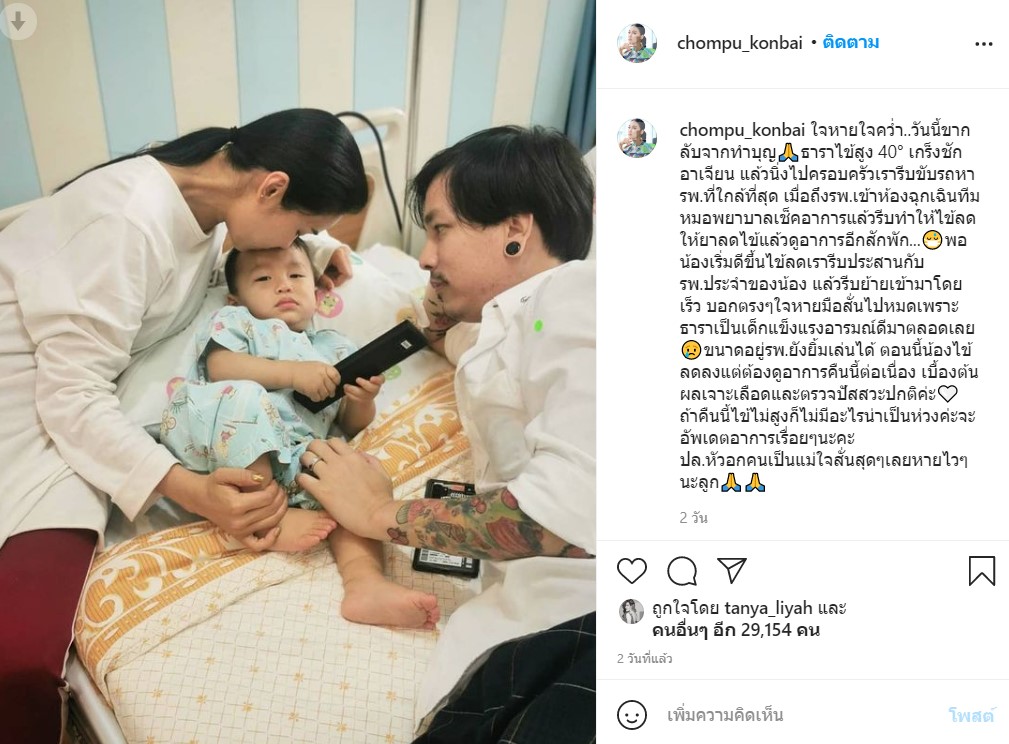Open chompu_konbai profile from header username
Screen dimensions: 1009x744
pyautogui.click(x=739, y=43)
